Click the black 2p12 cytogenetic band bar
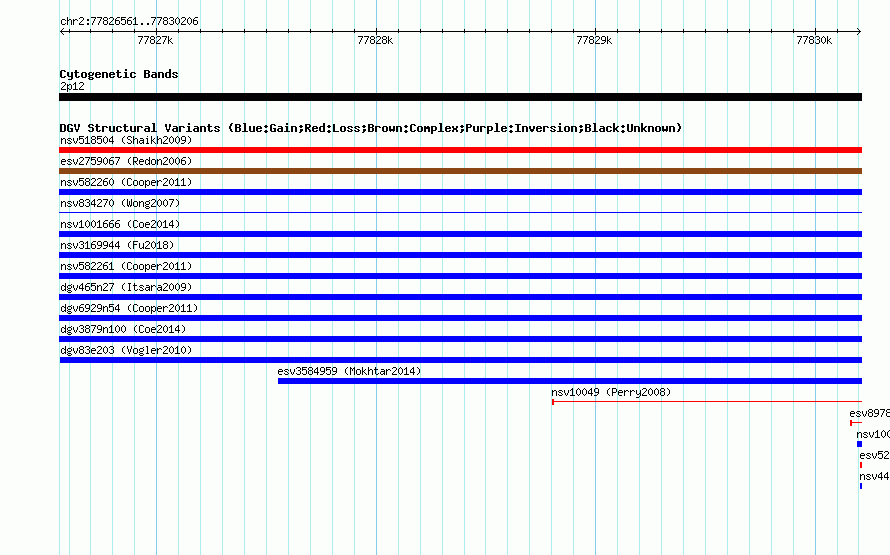This screenshot has width=890, height=555. click(x=460, y=97)
